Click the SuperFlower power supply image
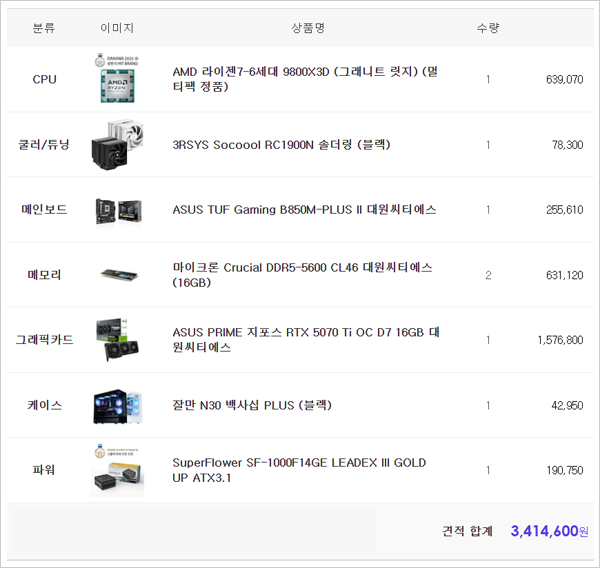Image resolution: width=600 pixels, height=568 pixels. point(117,470)
